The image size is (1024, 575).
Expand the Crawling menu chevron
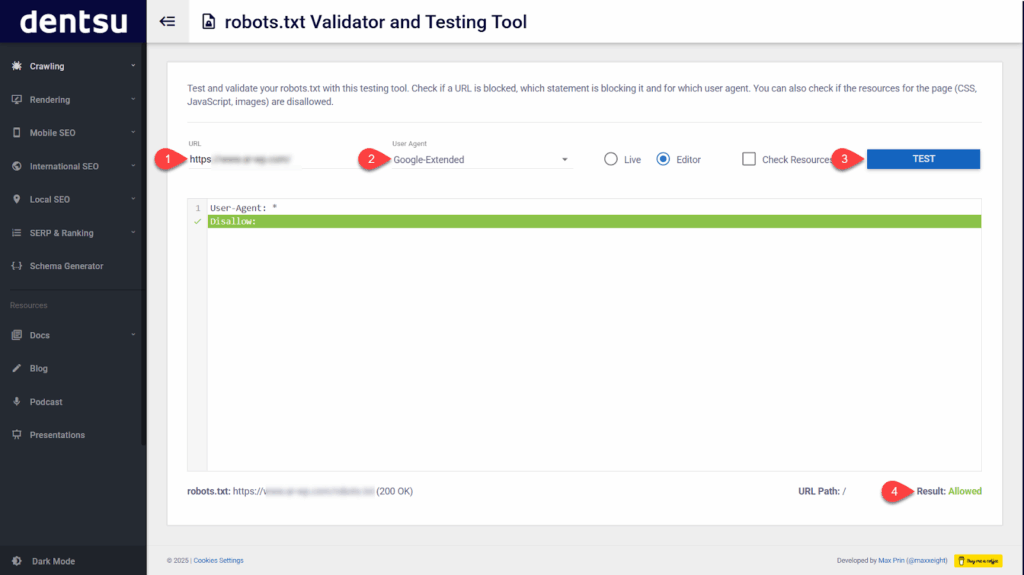pos(133,66)
